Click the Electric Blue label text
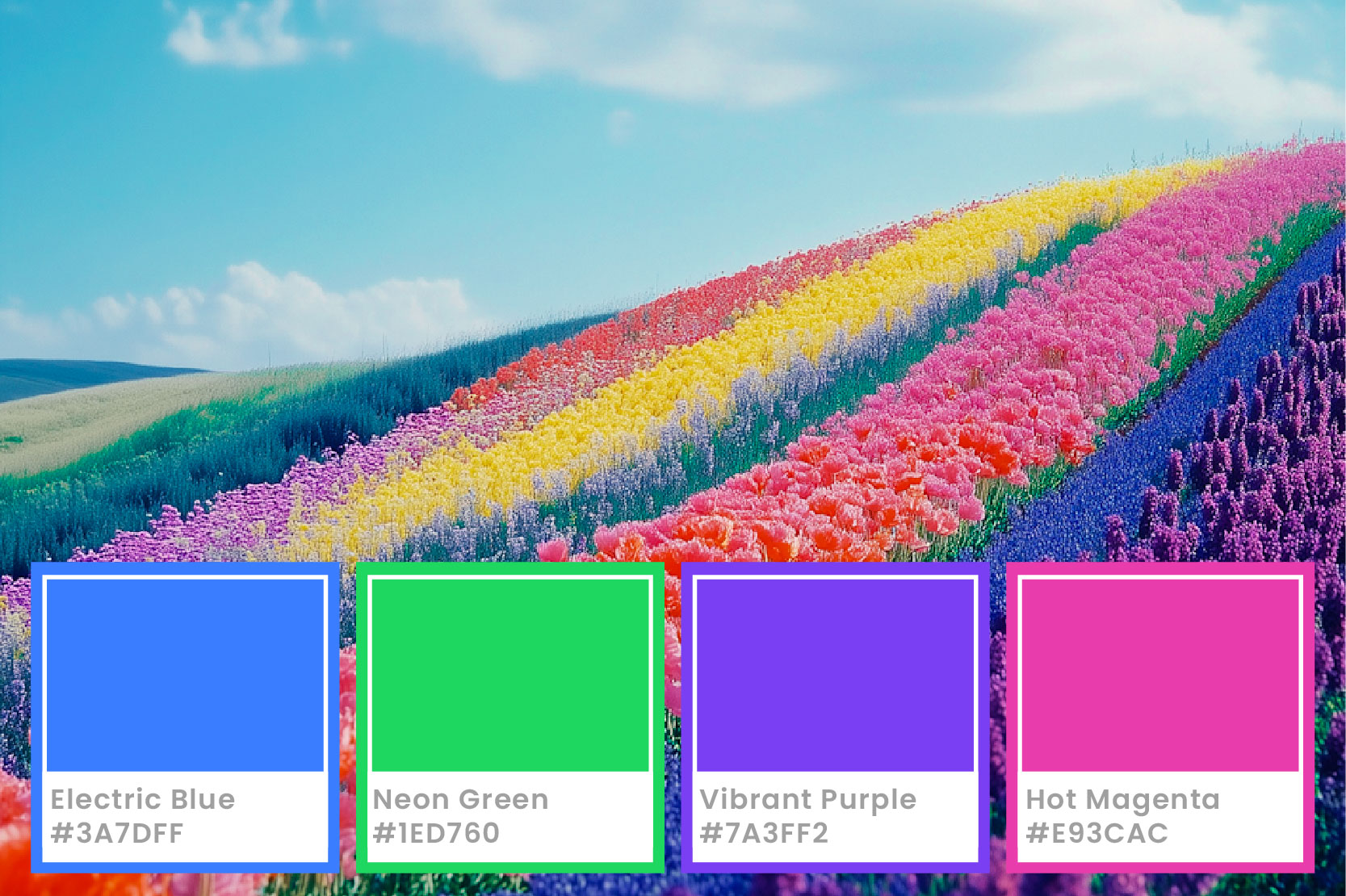 pos(143,799)
